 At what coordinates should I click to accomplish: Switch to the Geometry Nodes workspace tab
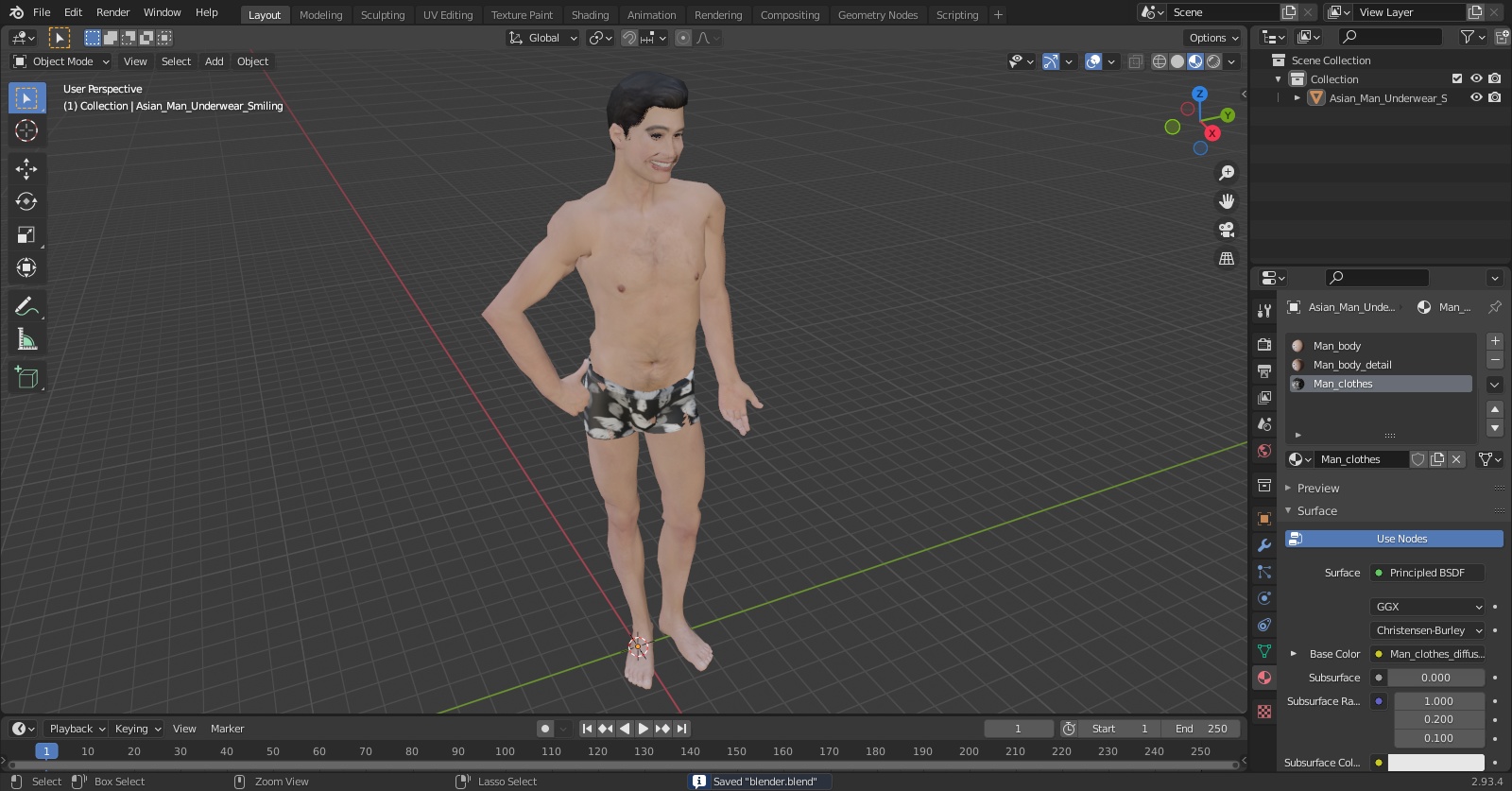[878, 15]
